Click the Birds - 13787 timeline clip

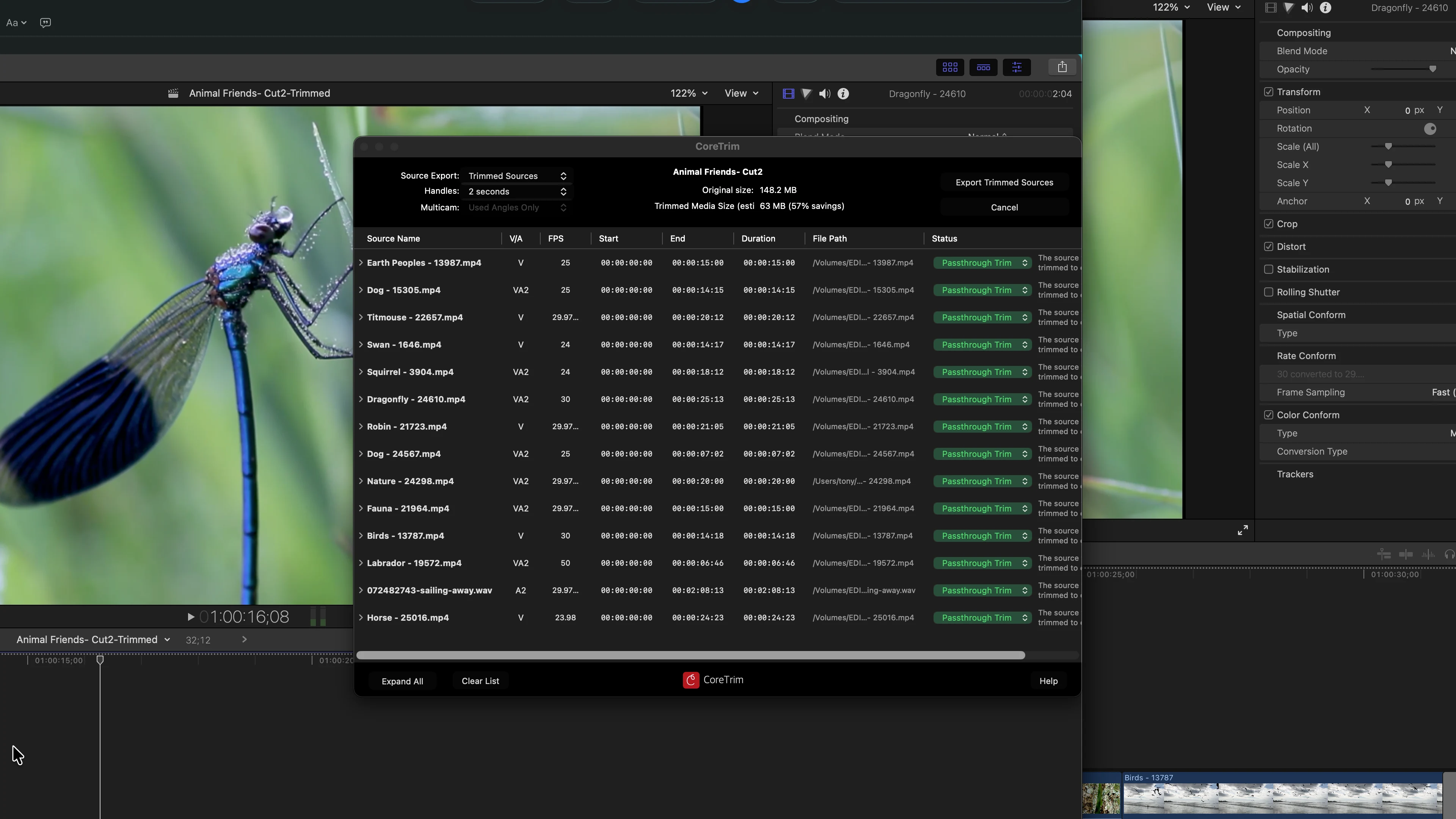coord(1282,795)
